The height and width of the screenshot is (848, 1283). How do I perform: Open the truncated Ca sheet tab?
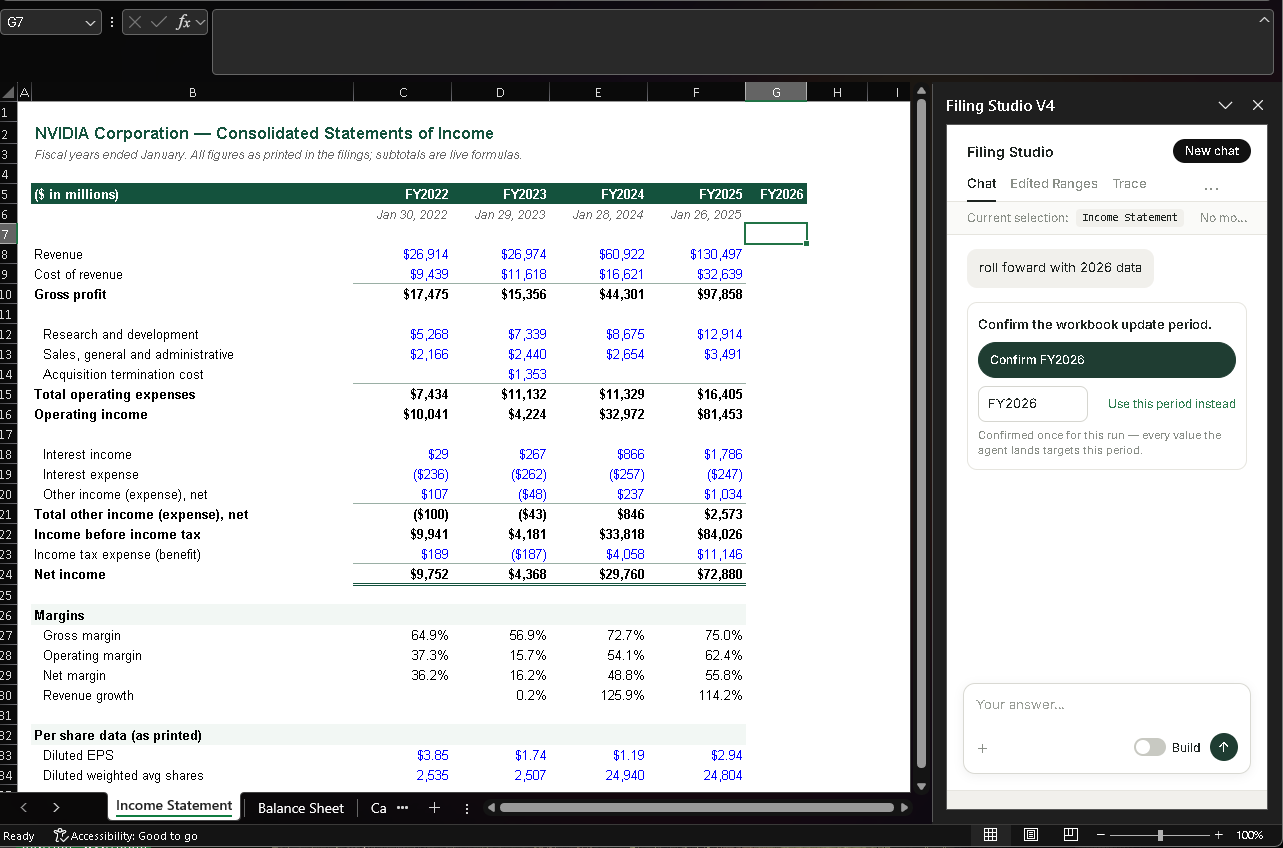click(x=378, y=808)
